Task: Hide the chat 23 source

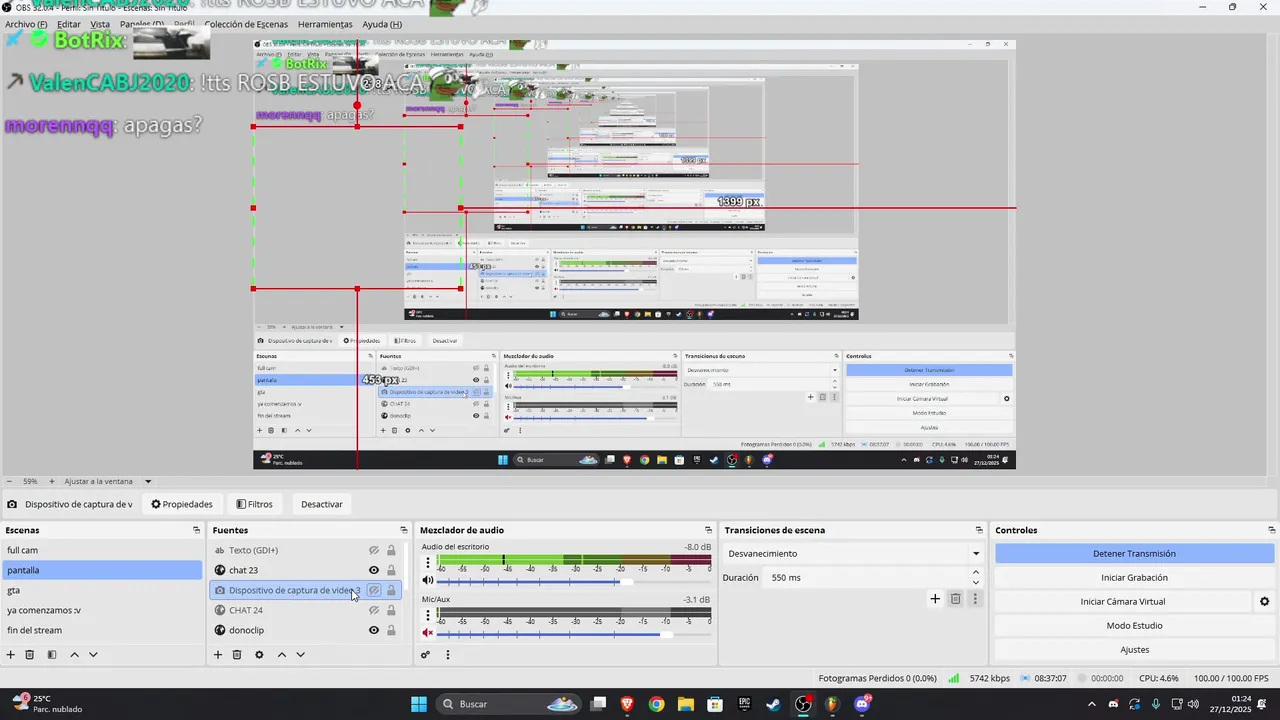Action: click(374, 570)
